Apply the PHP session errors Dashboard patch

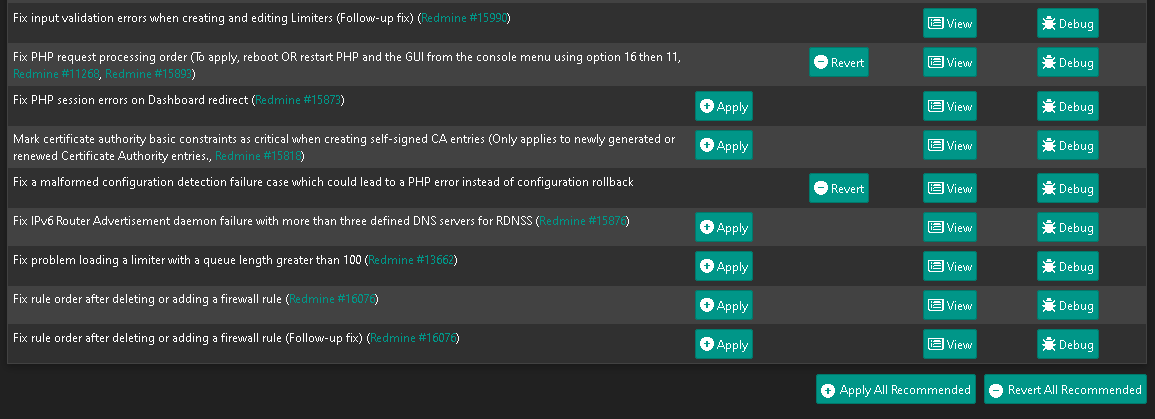[x=723, y=106]
